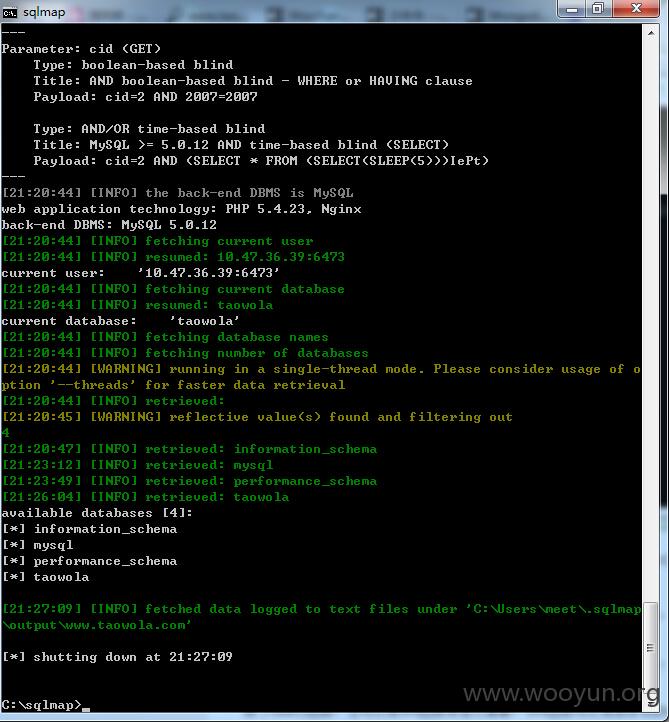Click the 'fetching current user' log line

click(157, 241)
